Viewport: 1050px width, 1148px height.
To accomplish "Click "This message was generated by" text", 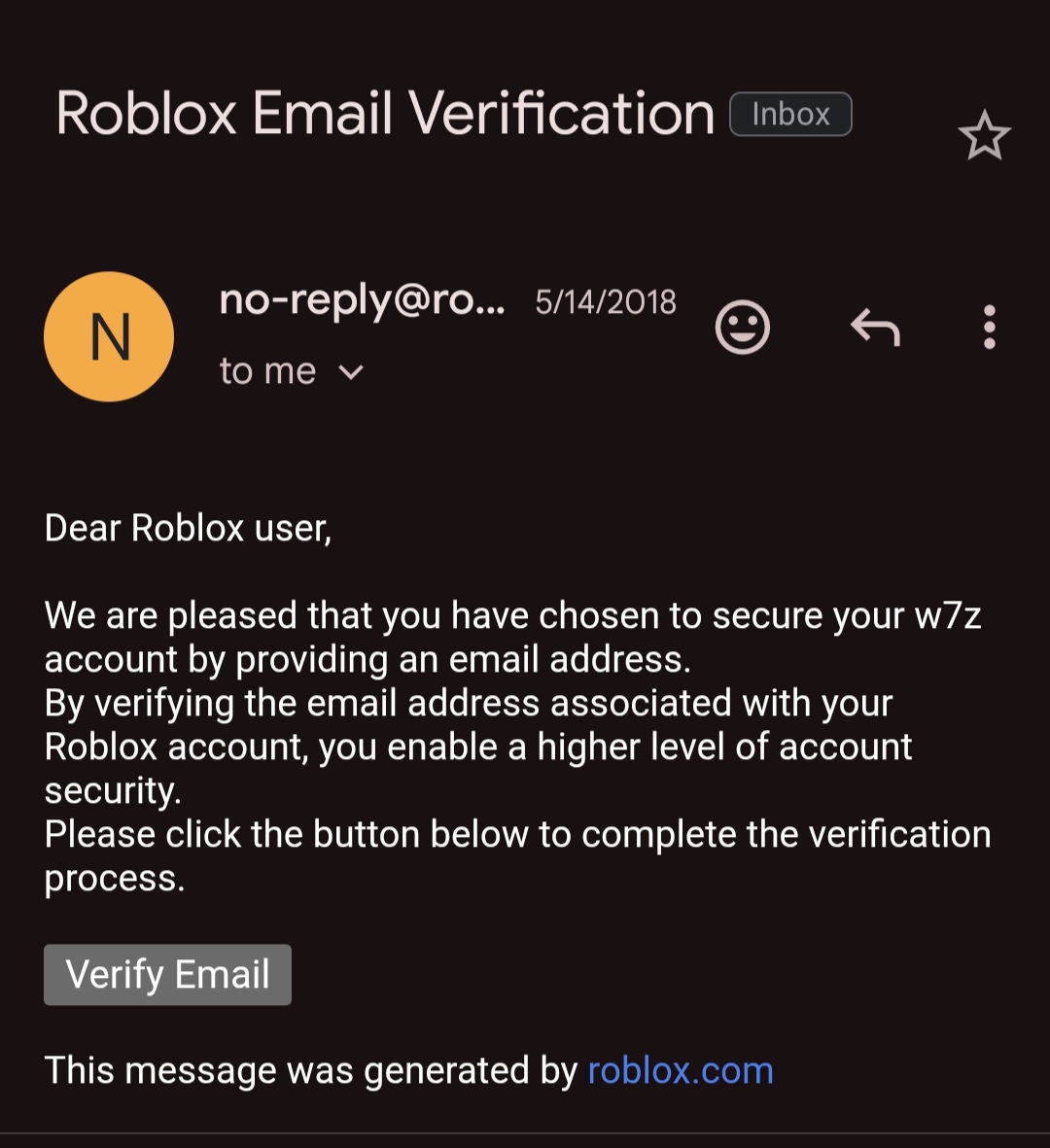I will 311,1070.
